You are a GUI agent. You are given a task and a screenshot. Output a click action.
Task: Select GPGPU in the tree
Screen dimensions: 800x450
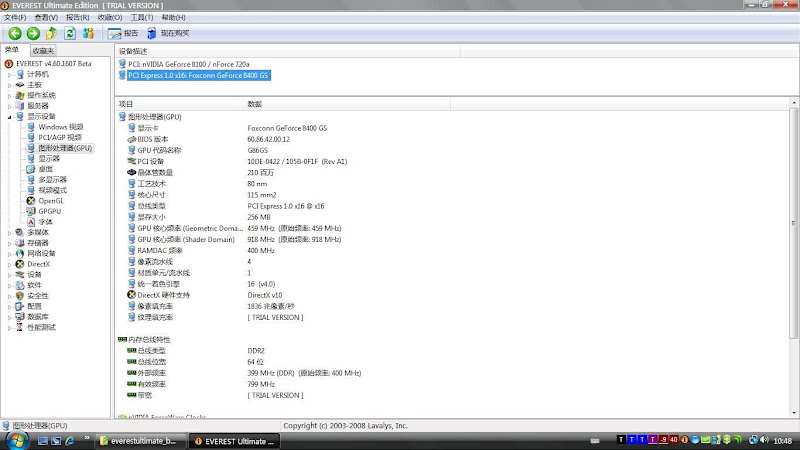[49, 211]
